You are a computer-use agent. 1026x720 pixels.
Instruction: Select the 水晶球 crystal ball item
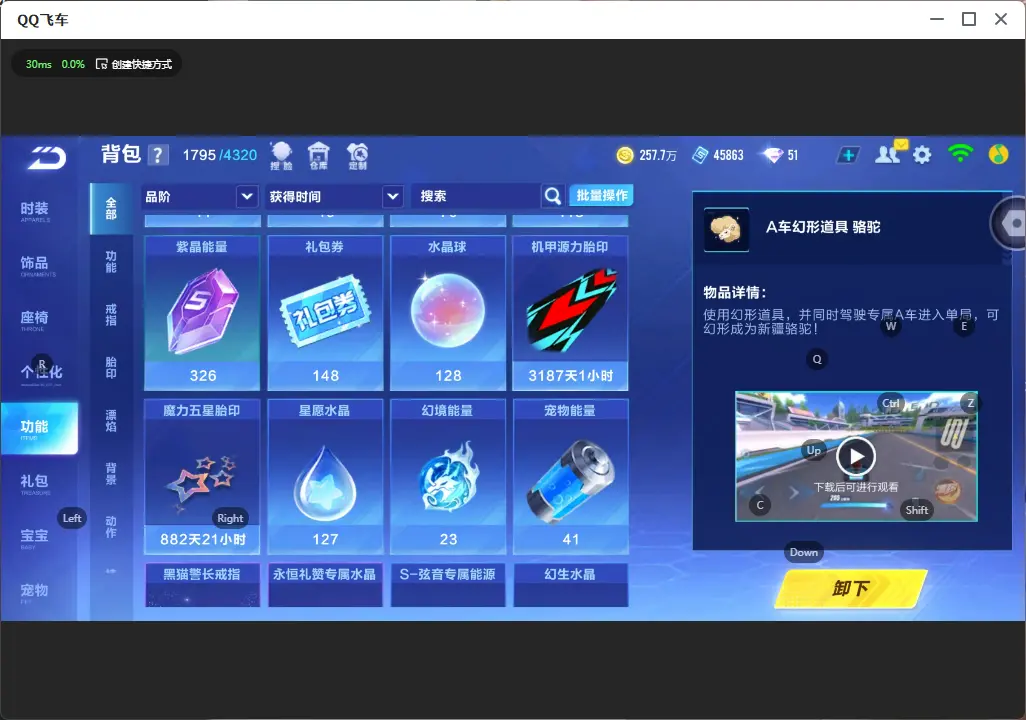pos(448,313)
